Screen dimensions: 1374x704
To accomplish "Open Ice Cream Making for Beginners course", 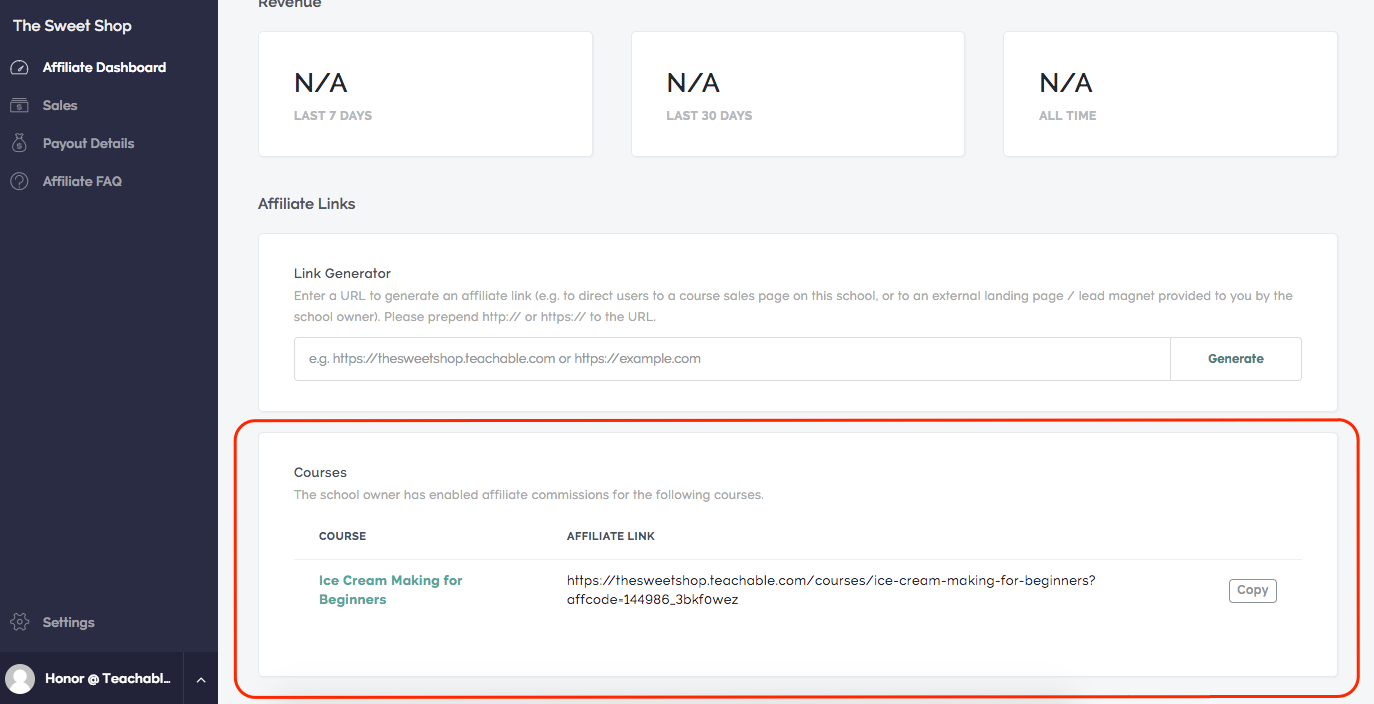I will tap(391, 590).
